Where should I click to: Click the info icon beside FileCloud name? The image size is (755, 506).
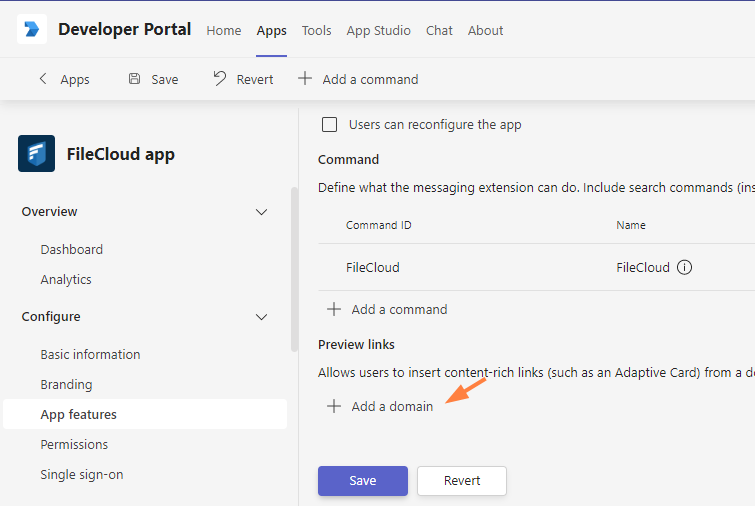click(x=685, y=267)
